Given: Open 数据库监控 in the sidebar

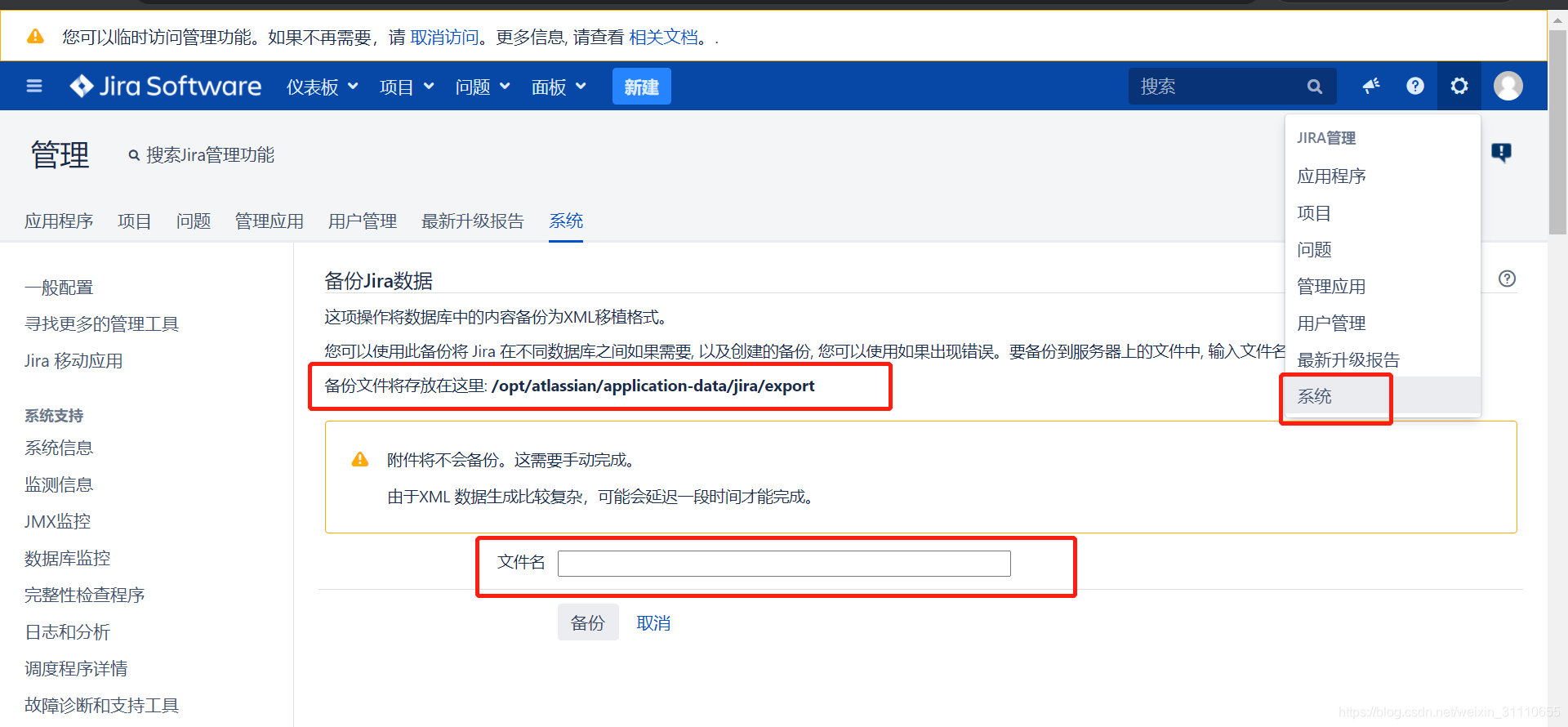Looking at the screenshot, I should pos(67,558).
